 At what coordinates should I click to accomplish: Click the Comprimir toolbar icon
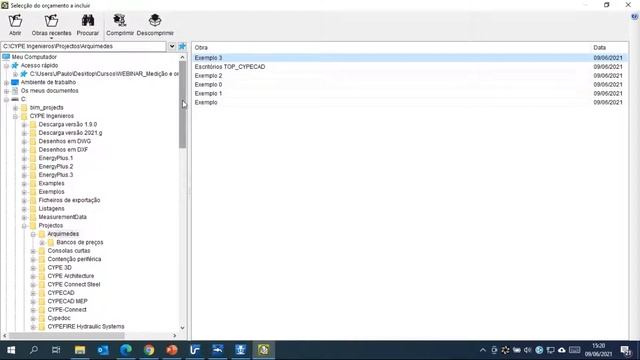click(120, 20)
